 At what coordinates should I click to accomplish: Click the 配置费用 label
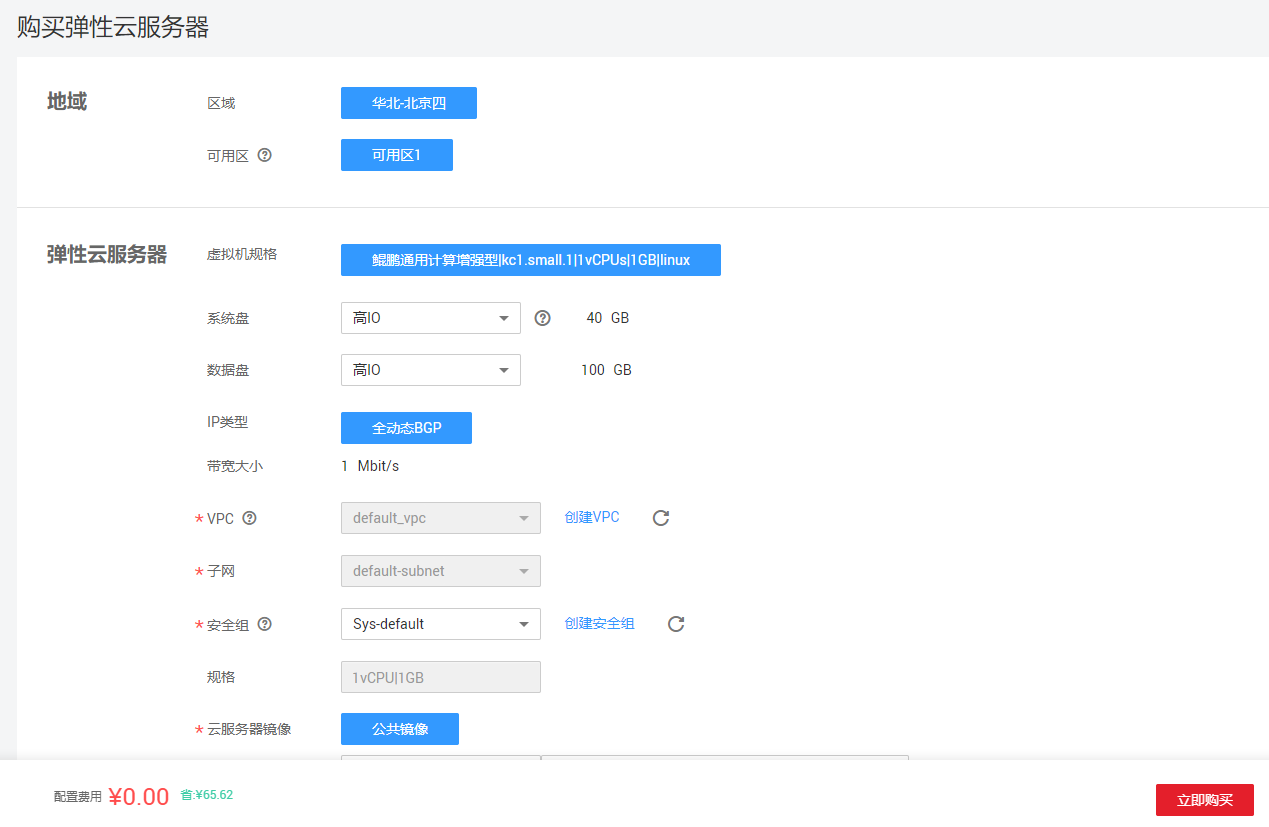tap(78, 797)
